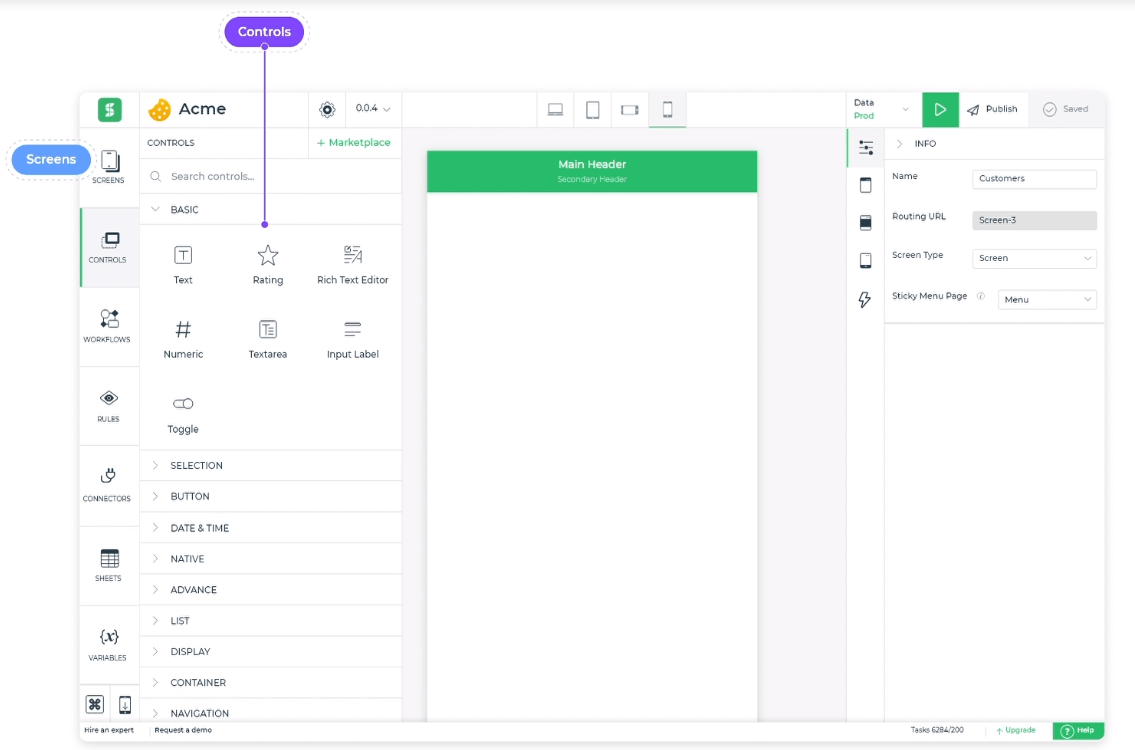Open the Rules eye icon panel
The width and height of the screenshot is (1135, 750).
coord(109,405)
